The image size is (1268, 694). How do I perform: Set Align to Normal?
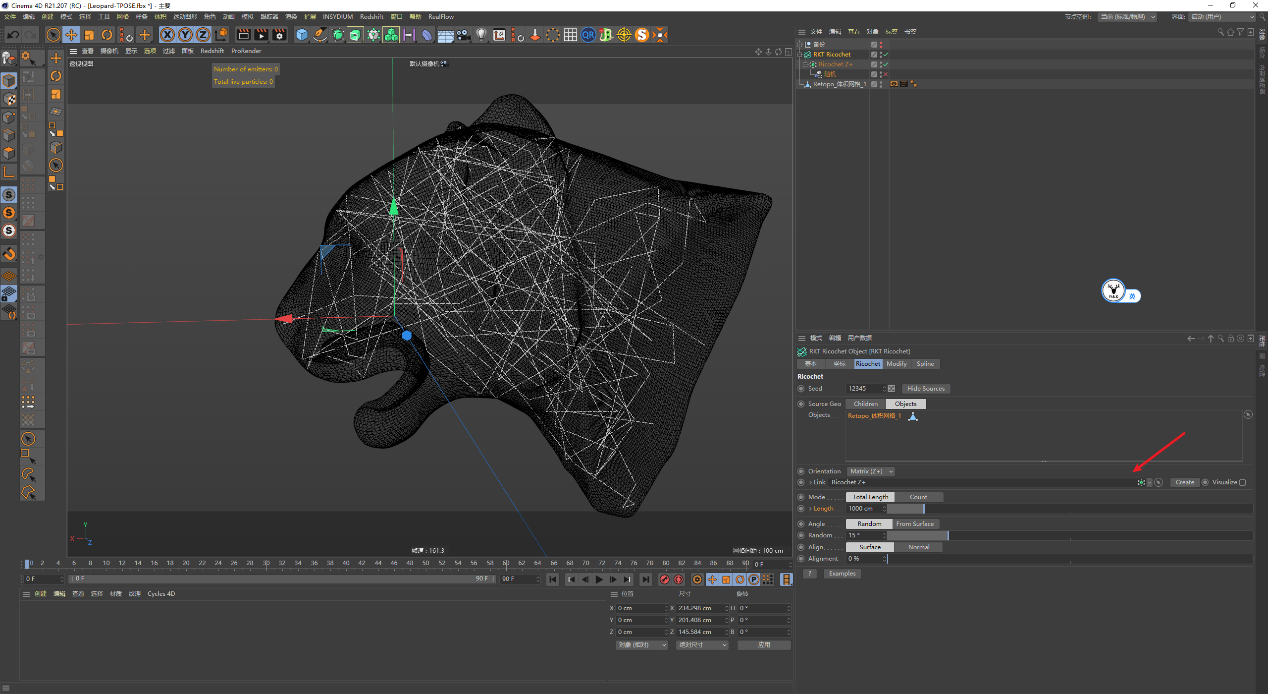(x=919, y=547)
